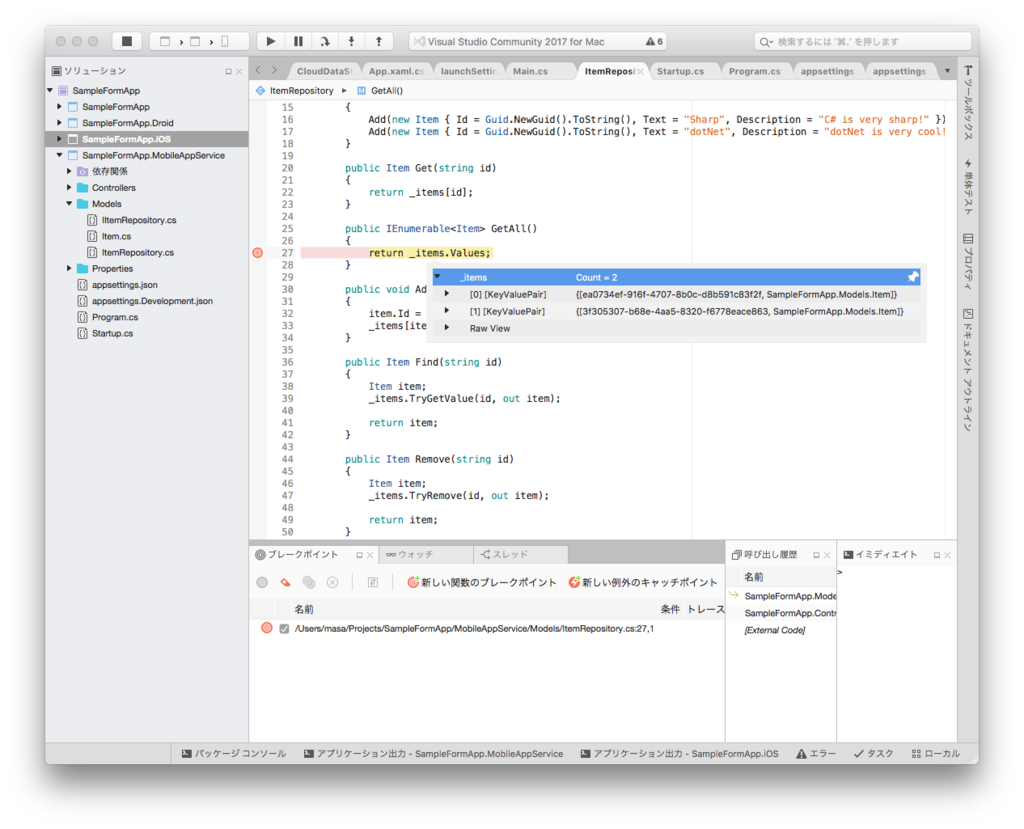Uncheck the ItemRepository.cs:27 breakpoint checkbox
Viewport: 1024px width, 829px height.
click(x=284, y=628)
